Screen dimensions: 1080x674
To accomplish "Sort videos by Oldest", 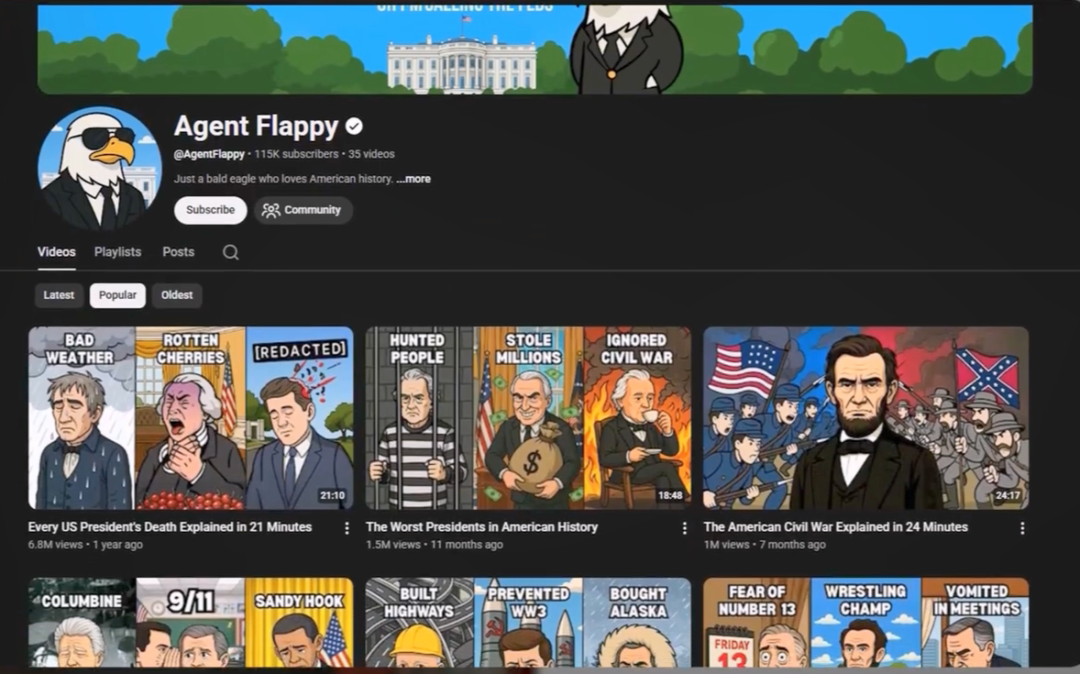I will (x=177, y=295).
